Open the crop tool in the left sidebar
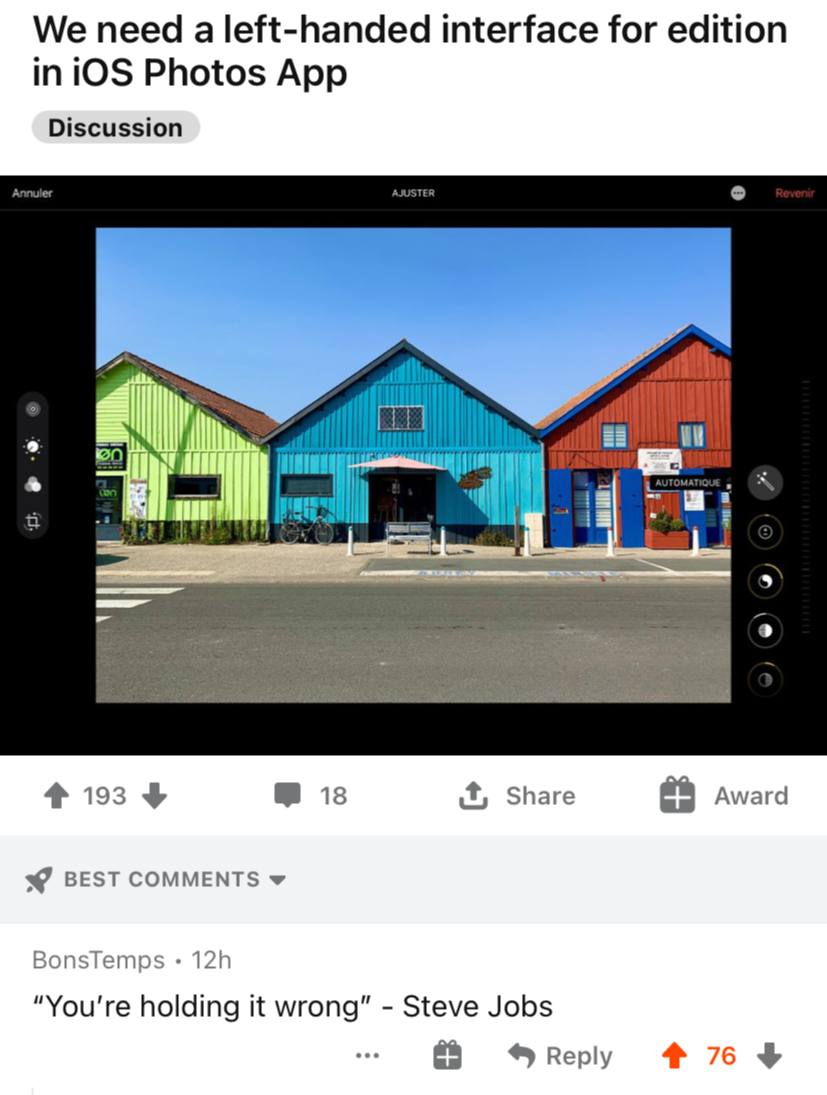 click(x=33, y=520)
